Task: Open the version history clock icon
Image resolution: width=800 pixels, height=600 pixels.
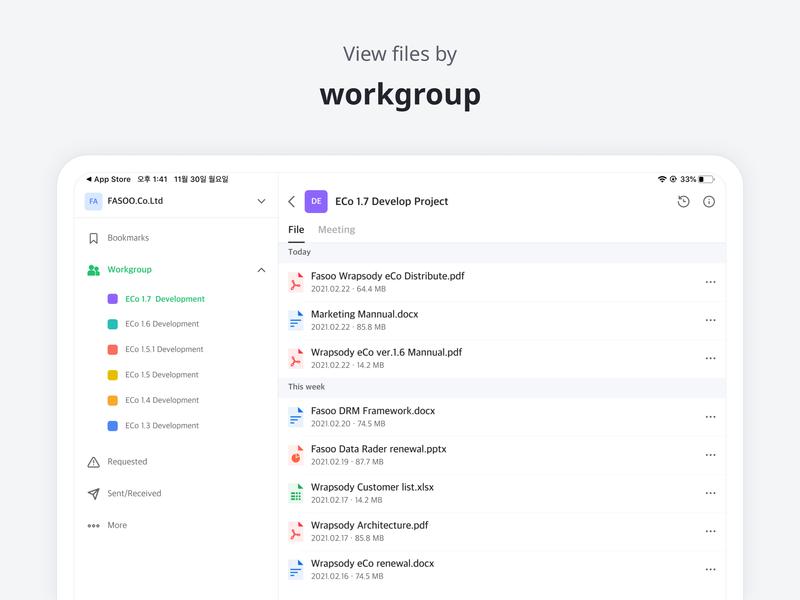Action: pyautogui.click(x=683, y=202)
